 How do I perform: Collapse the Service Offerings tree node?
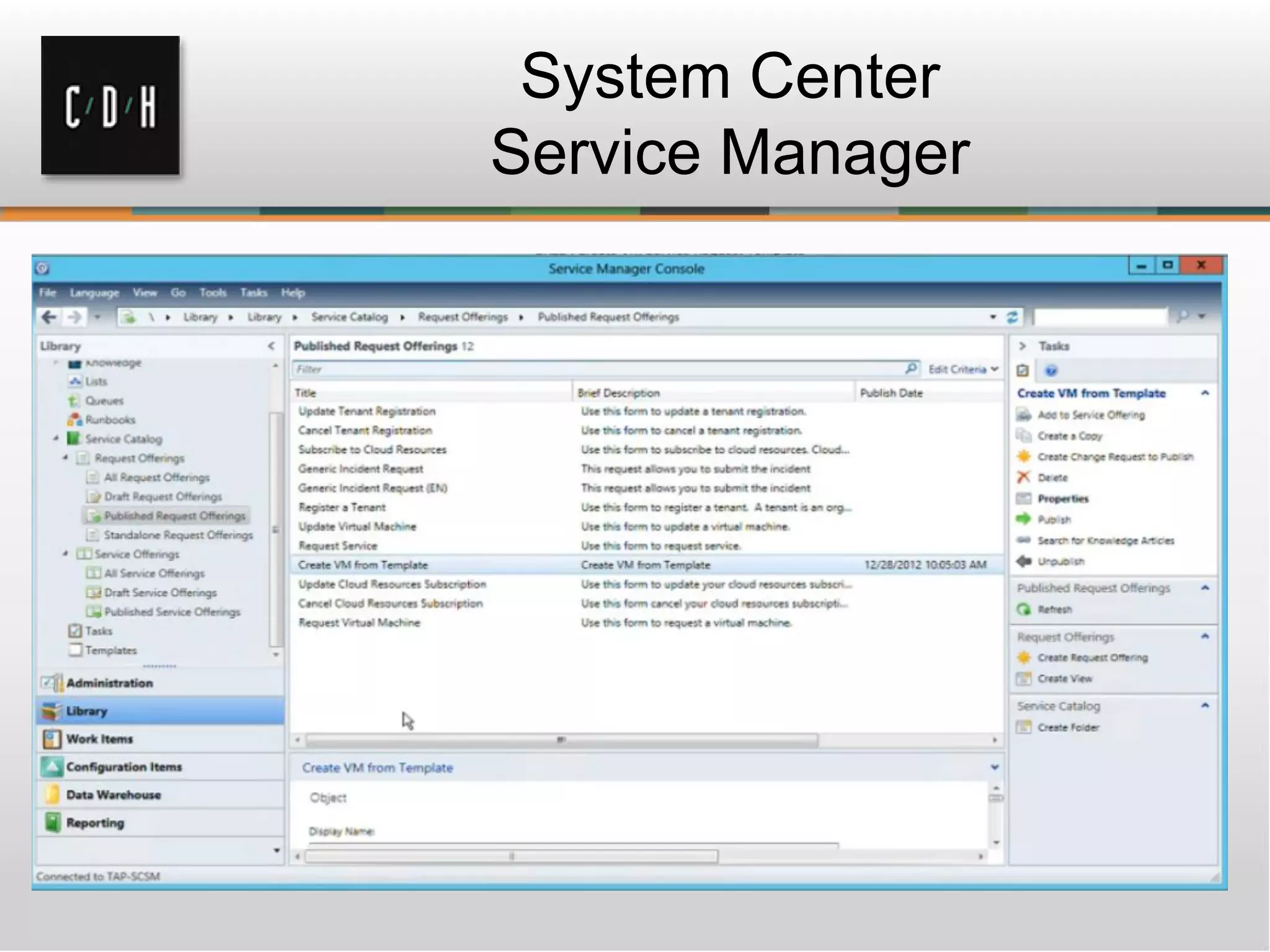point(66,553)
